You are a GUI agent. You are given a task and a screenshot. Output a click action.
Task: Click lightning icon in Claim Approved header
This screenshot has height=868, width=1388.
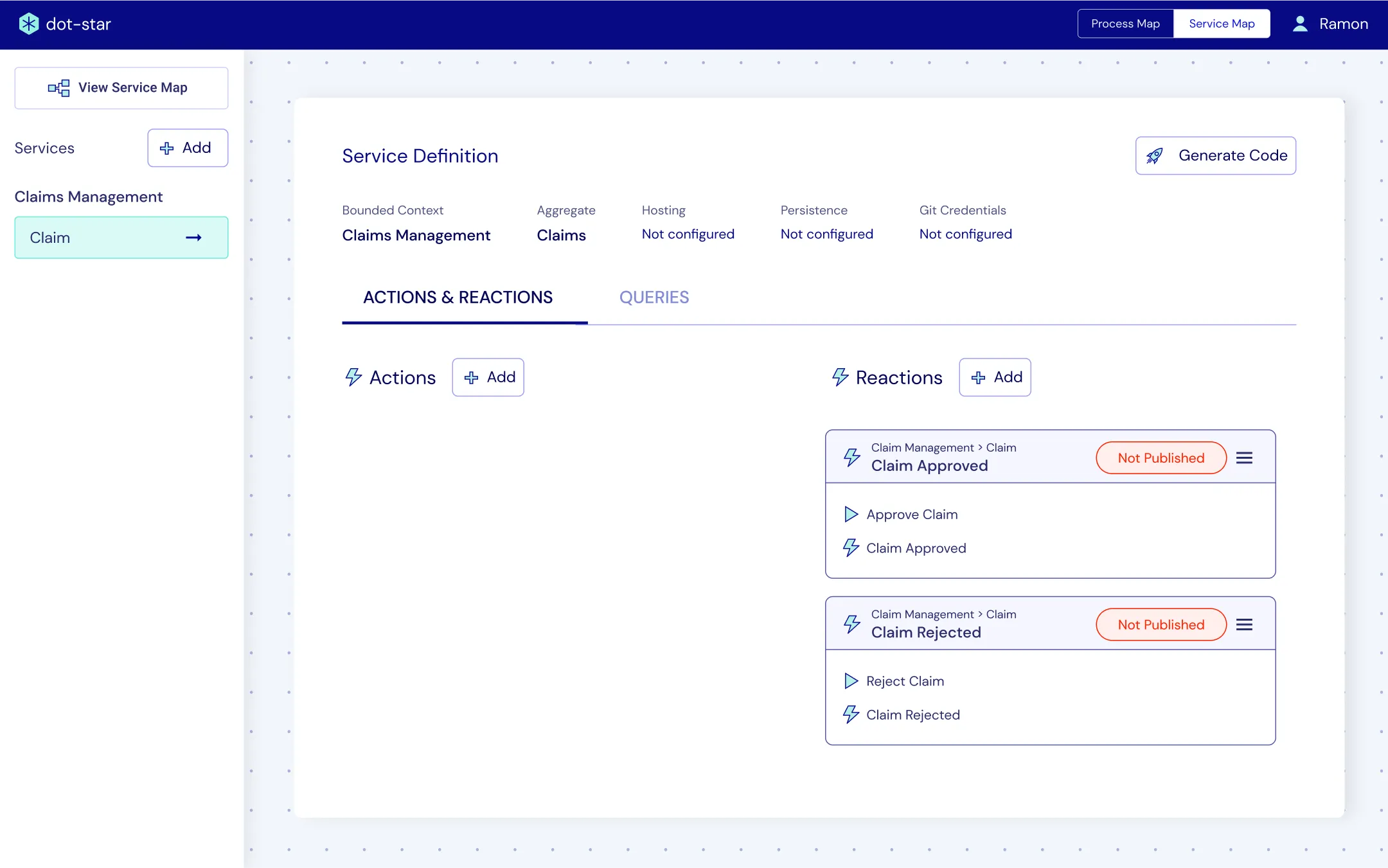coord(852,457)
